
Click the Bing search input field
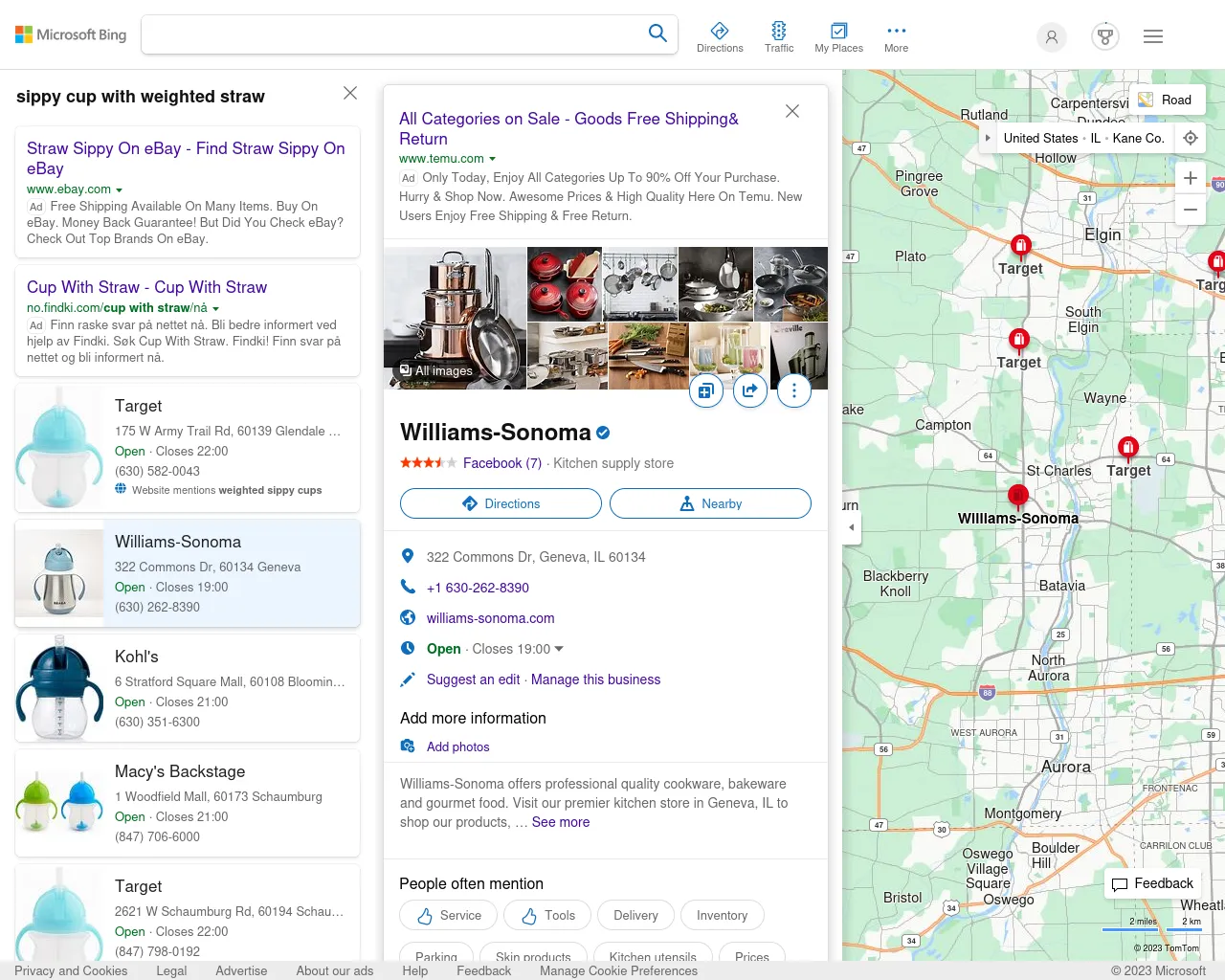tap(392, 34)
